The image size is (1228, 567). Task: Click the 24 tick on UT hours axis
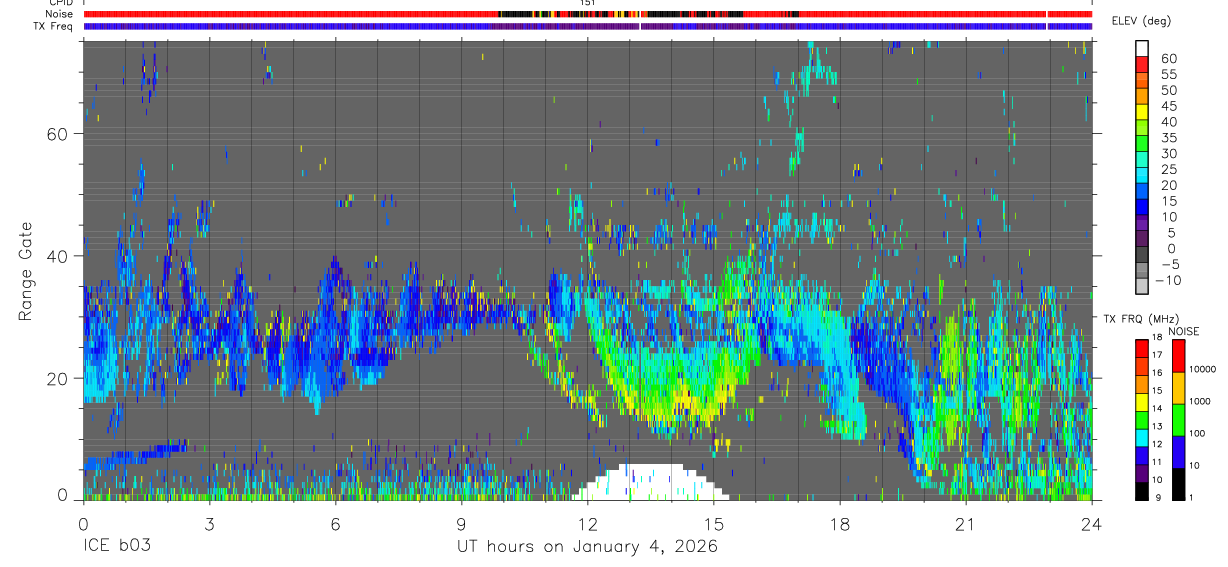coord(1092,523)
